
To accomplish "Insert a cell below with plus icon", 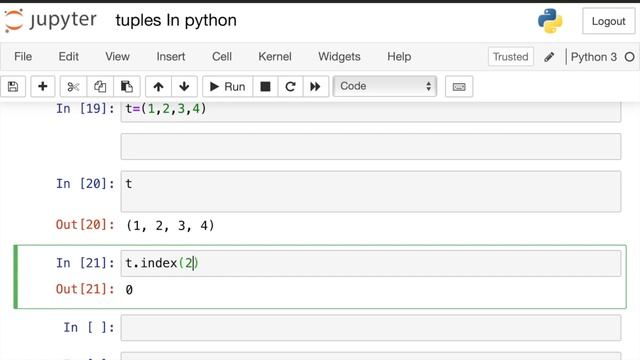I will pyautogui.click(x=42, y=87).
